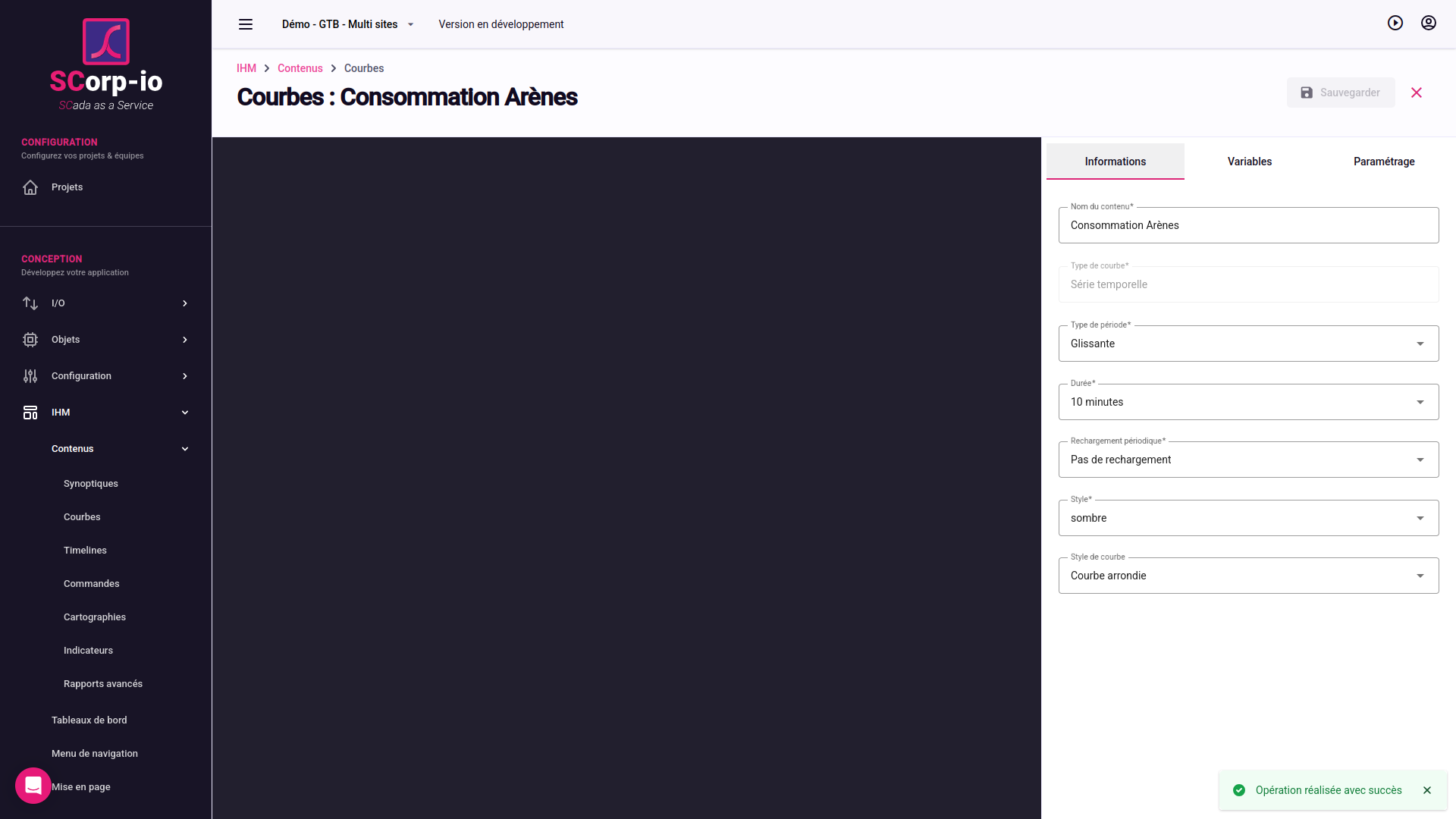1456x819 pixels.
Task: Open Synoptiques in the sidebar
Action: click(x=91, y=484)
